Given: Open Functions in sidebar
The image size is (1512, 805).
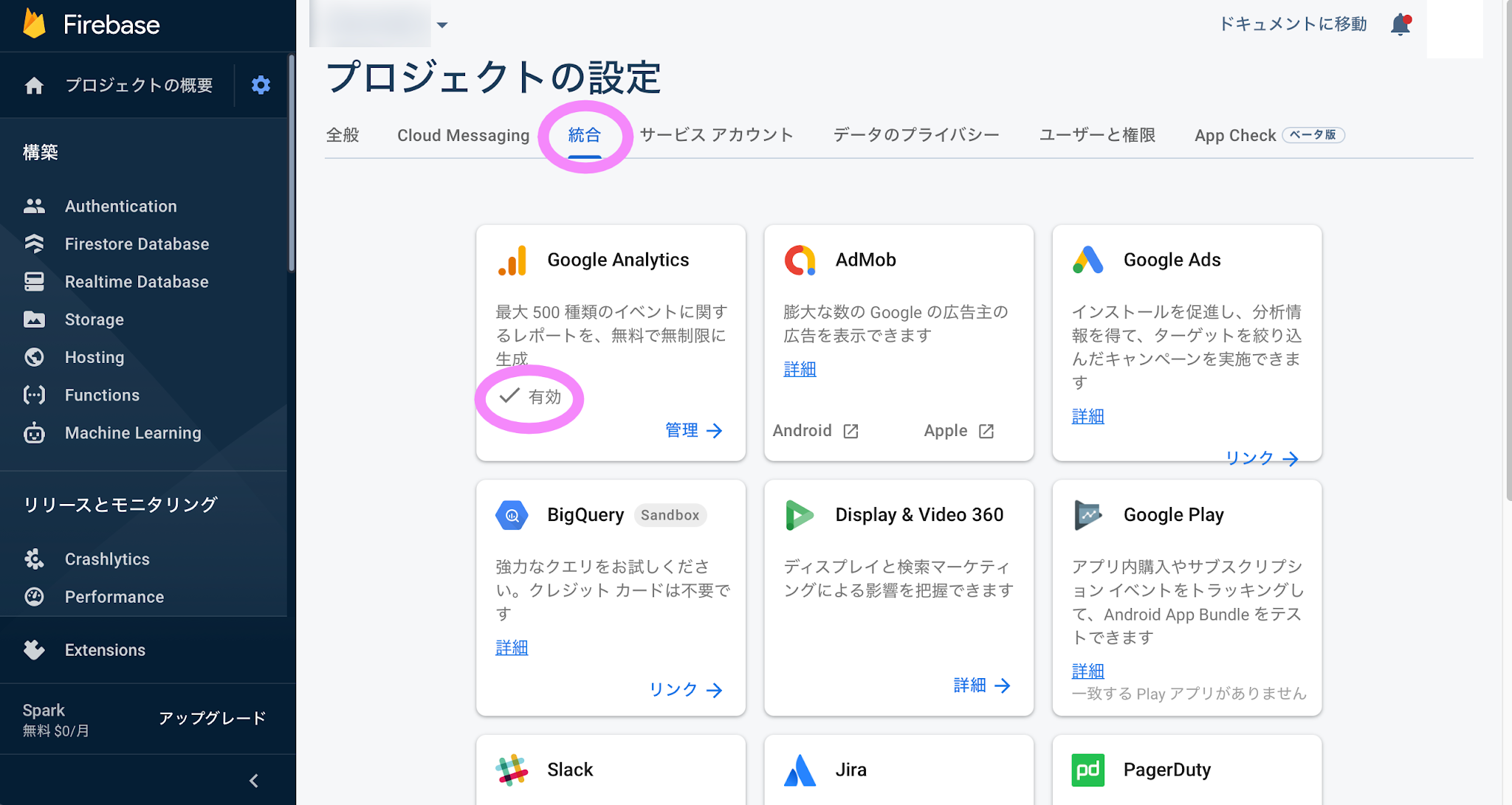Looking at the screenshot, I should coord(102,395).
